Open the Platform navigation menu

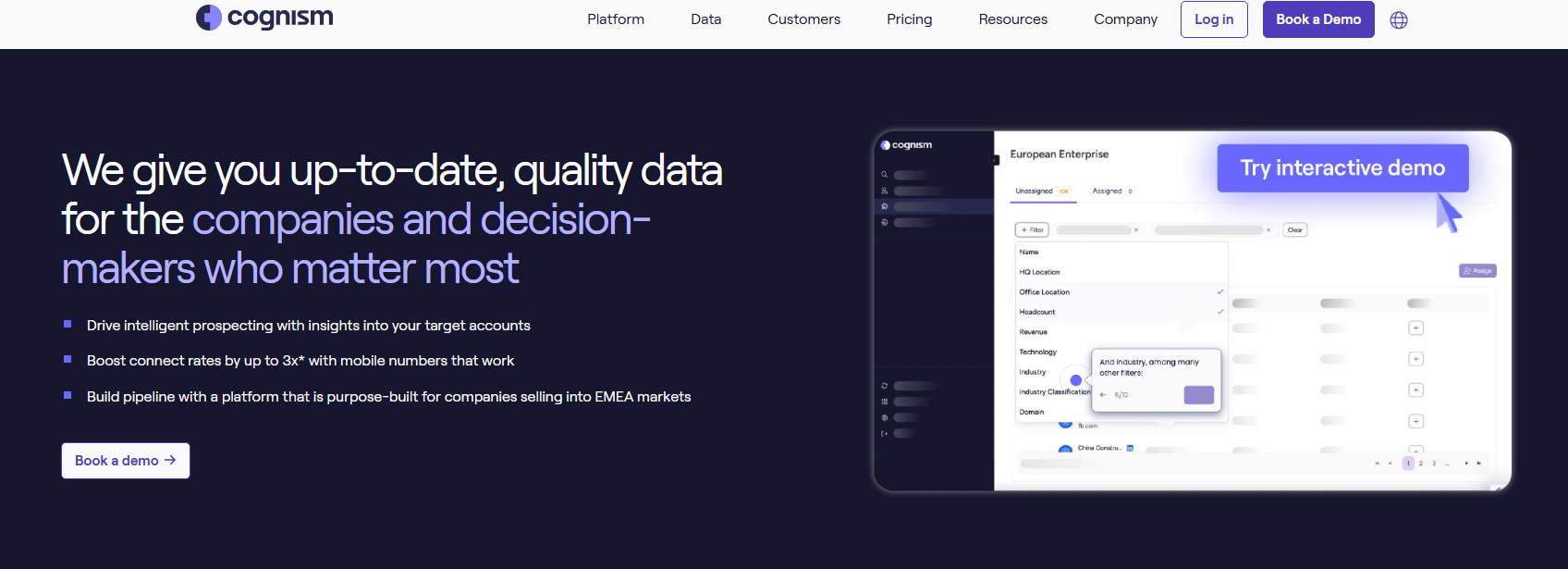[616, 19]
